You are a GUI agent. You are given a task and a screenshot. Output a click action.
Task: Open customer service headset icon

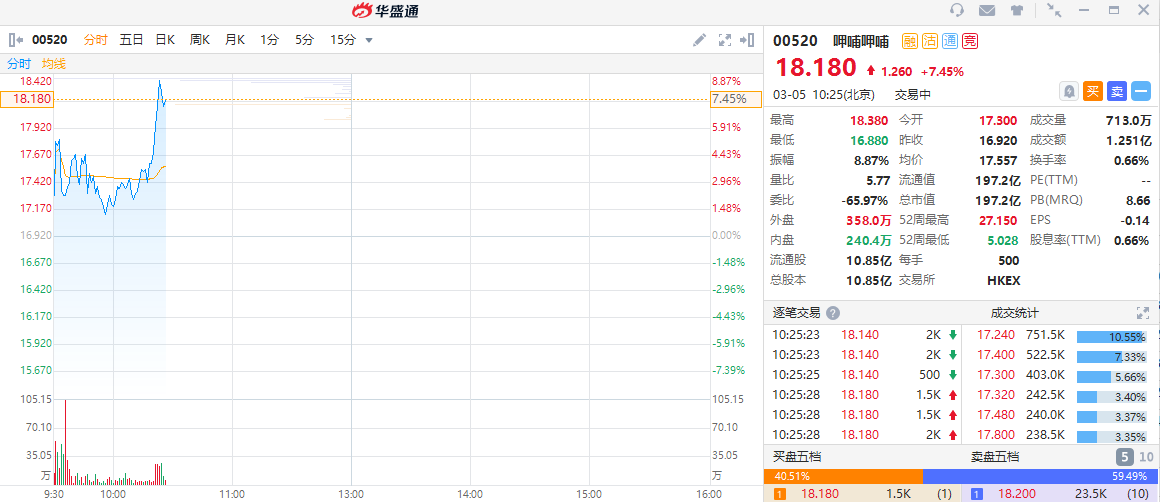(957, 10)
